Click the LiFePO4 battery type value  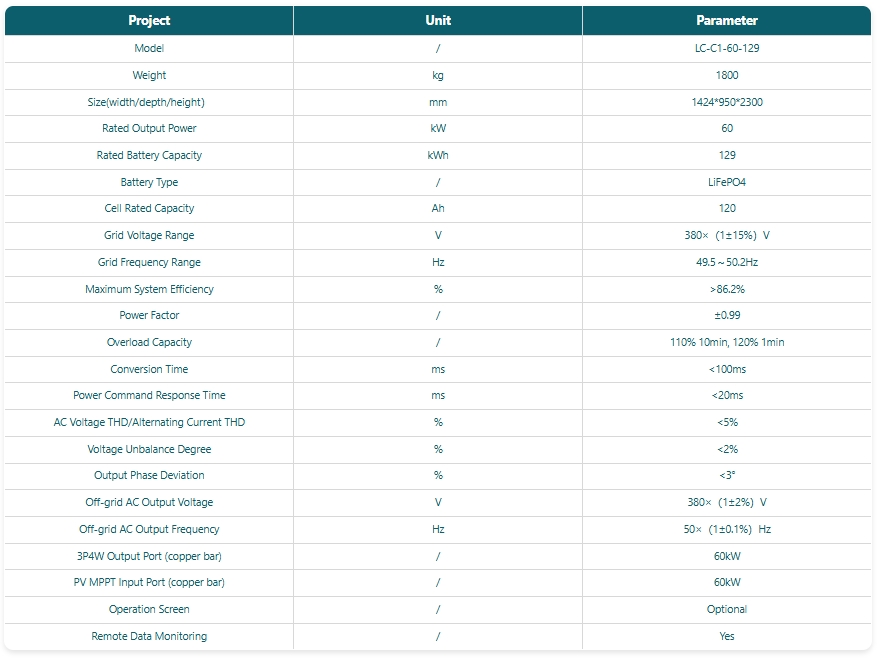[727, 182]
